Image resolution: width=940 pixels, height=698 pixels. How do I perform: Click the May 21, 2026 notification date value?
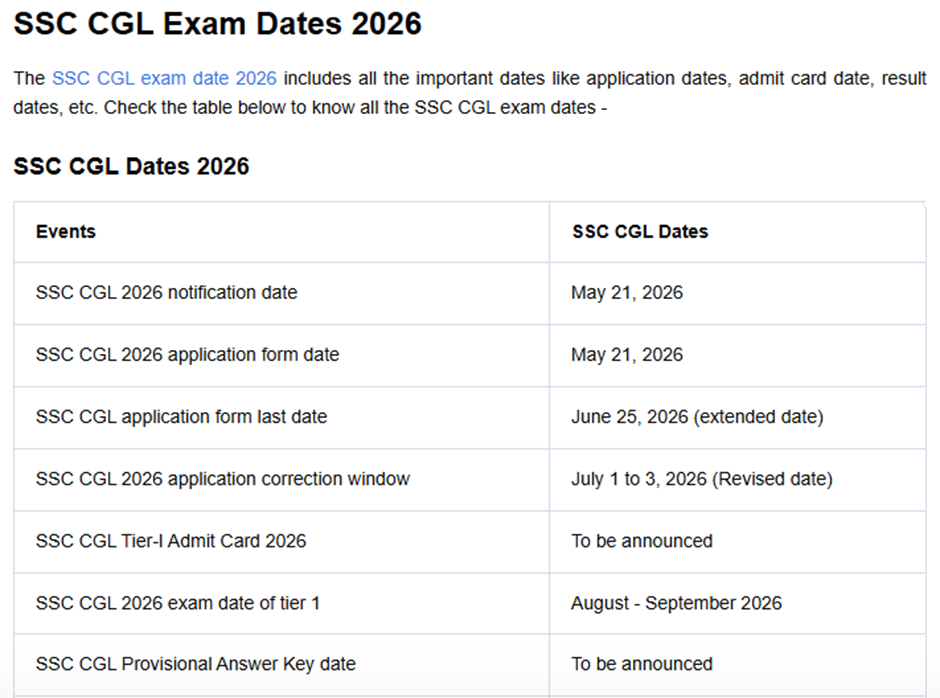626,293
